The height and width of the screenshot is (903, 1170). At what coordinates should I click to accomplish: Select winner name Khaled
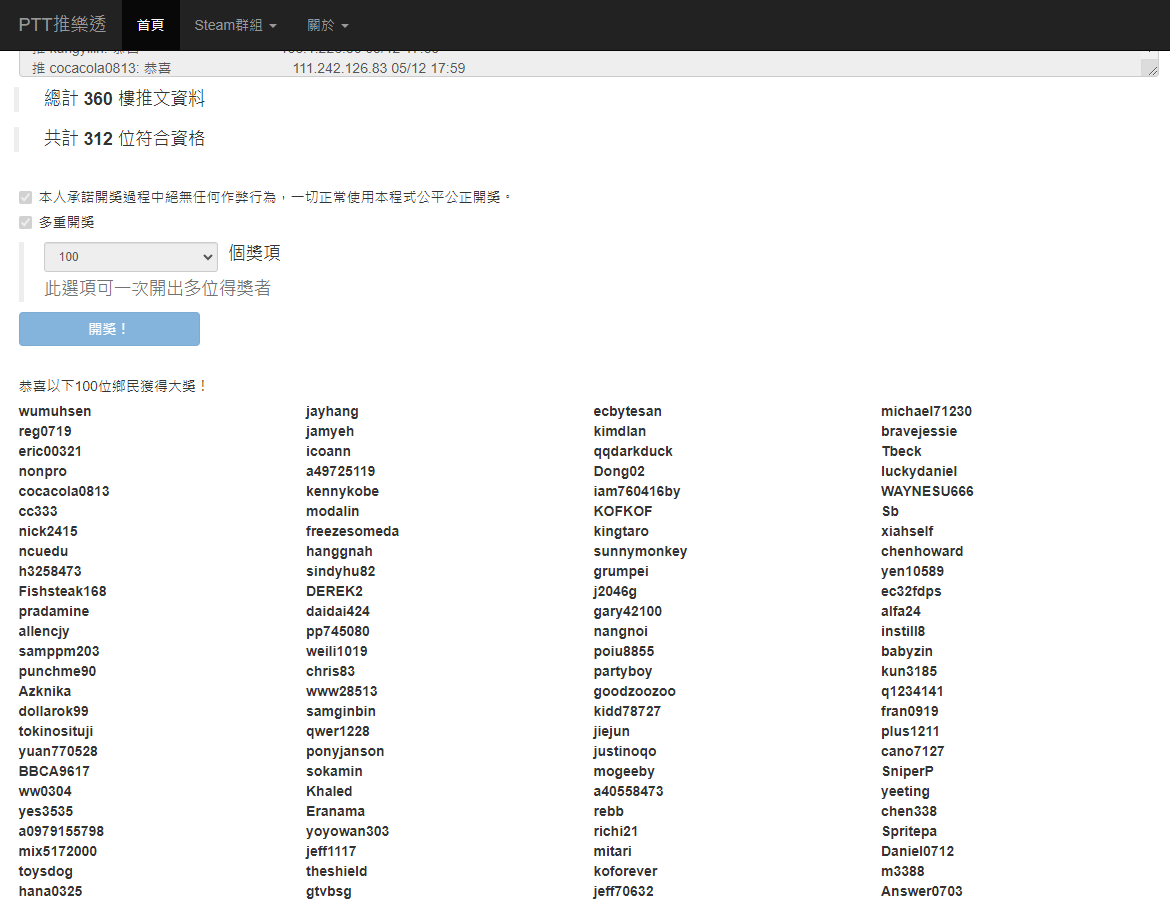pos(329,791)
